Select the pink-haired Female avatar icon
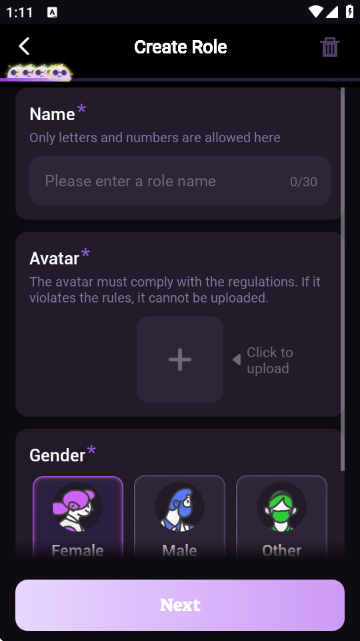This screenshot has height=641, width=360. point(78,507)
